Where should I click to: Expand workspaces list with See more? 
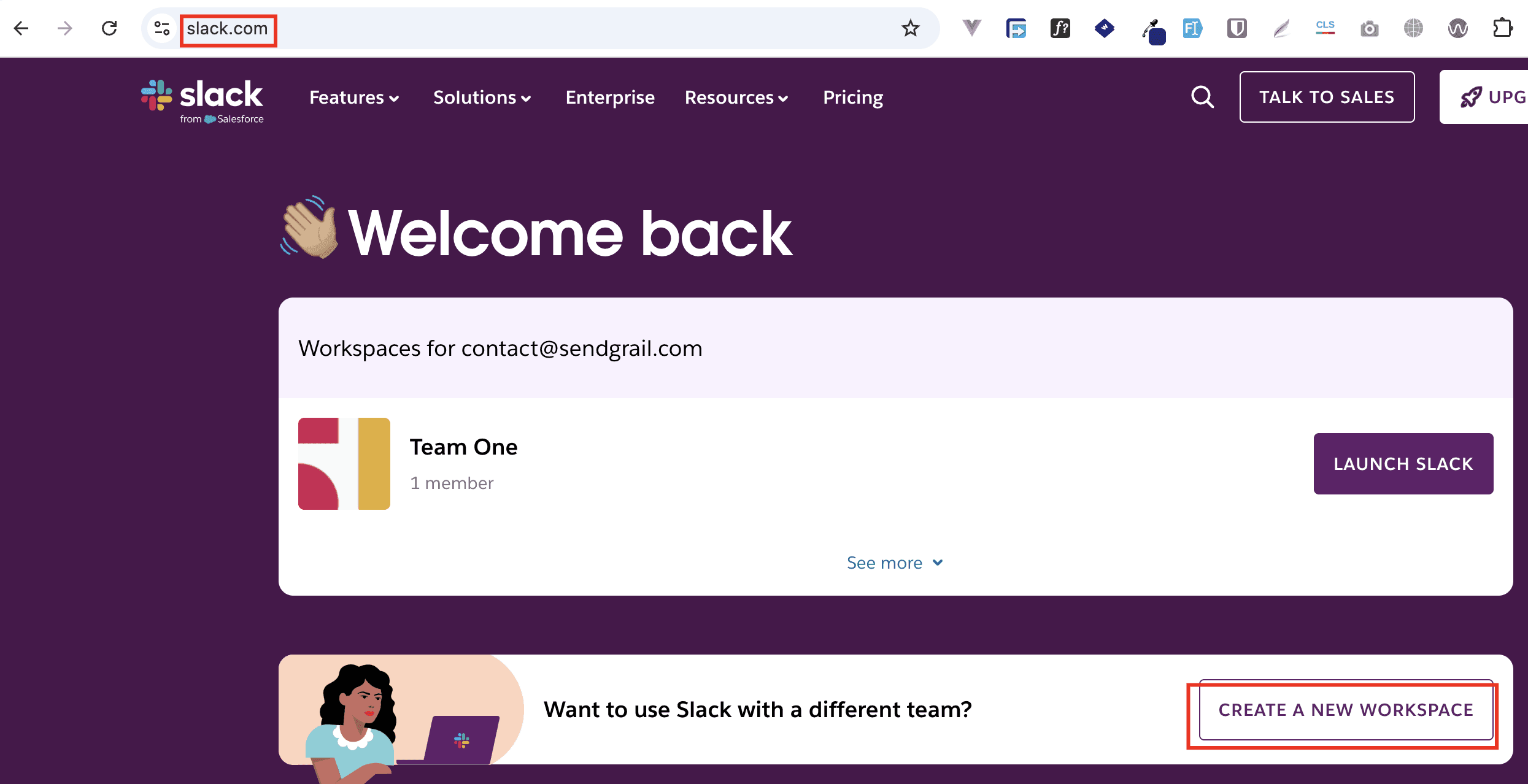click(x=895, y=563)
